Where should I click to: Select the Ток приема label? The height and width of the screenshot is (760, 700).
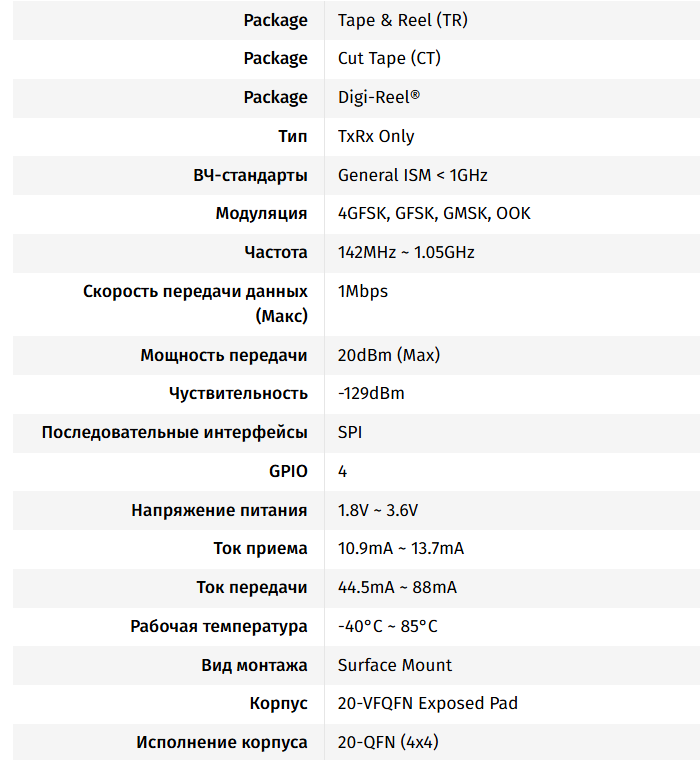tap(260, 549)
